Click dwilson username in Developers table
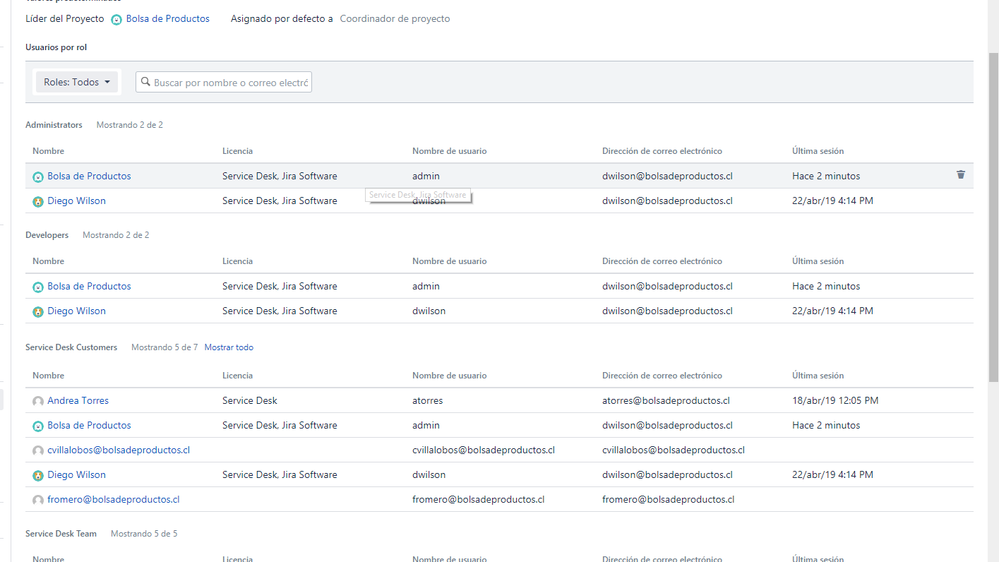Viewport: 999px width, 562px height. click(x=429, y=311)
